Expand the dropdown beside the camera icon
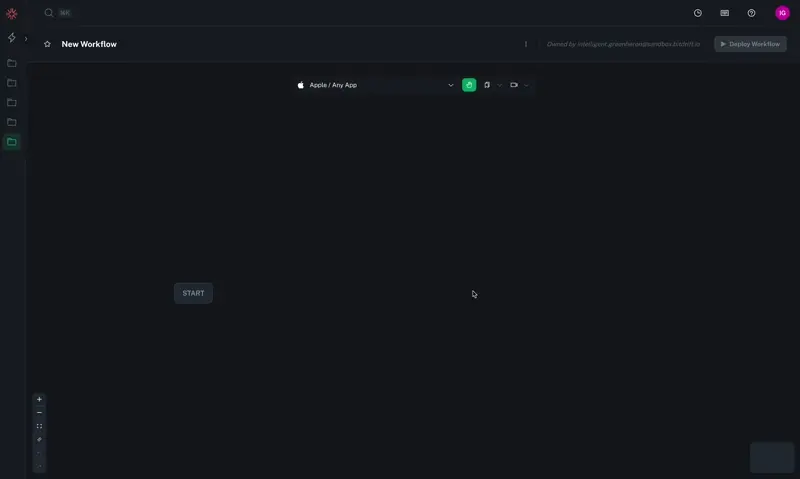Viewport: 800px width, 479px height. (x=527, y=85)
